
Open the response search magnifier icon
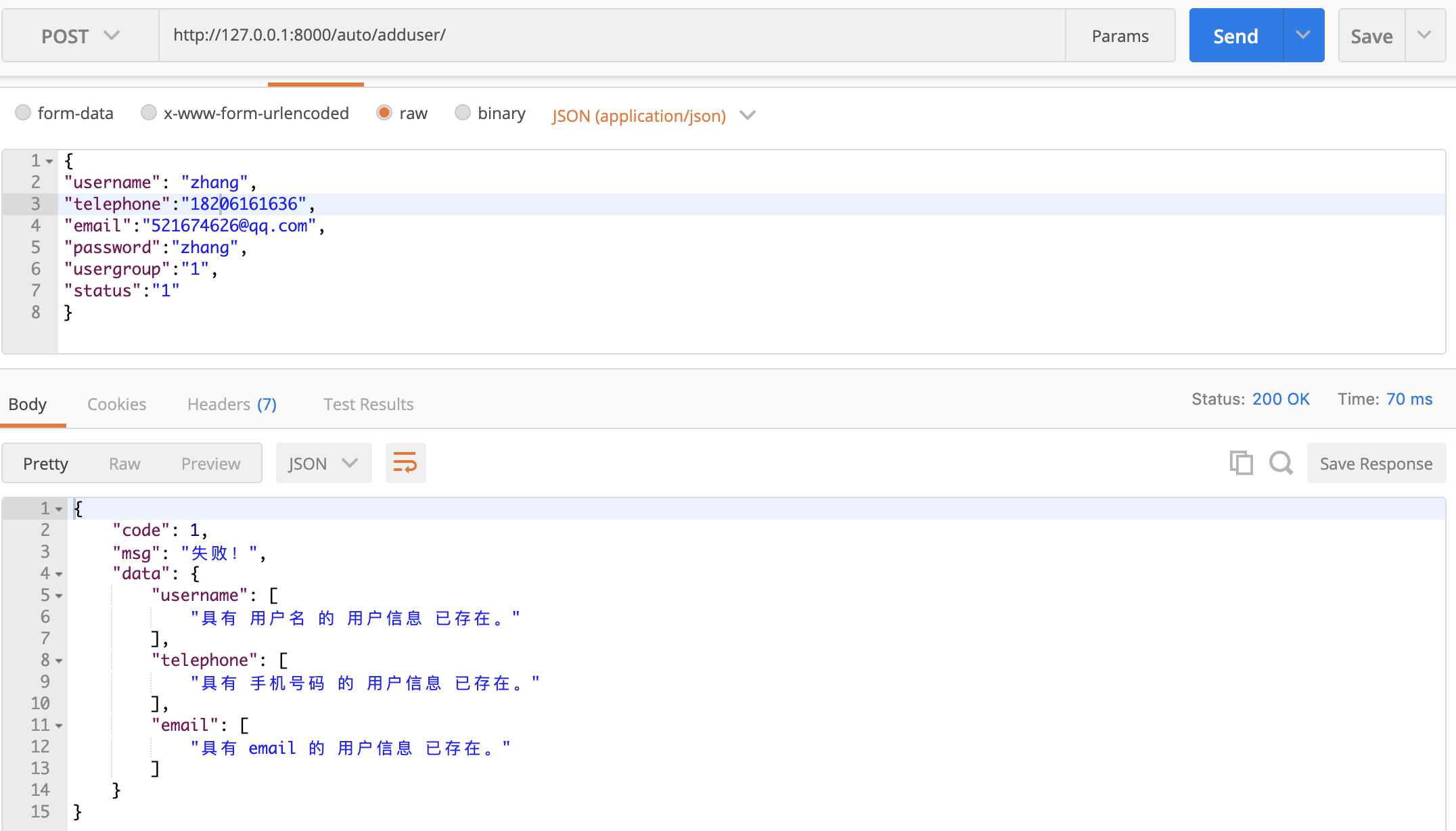coord(1281,463)
